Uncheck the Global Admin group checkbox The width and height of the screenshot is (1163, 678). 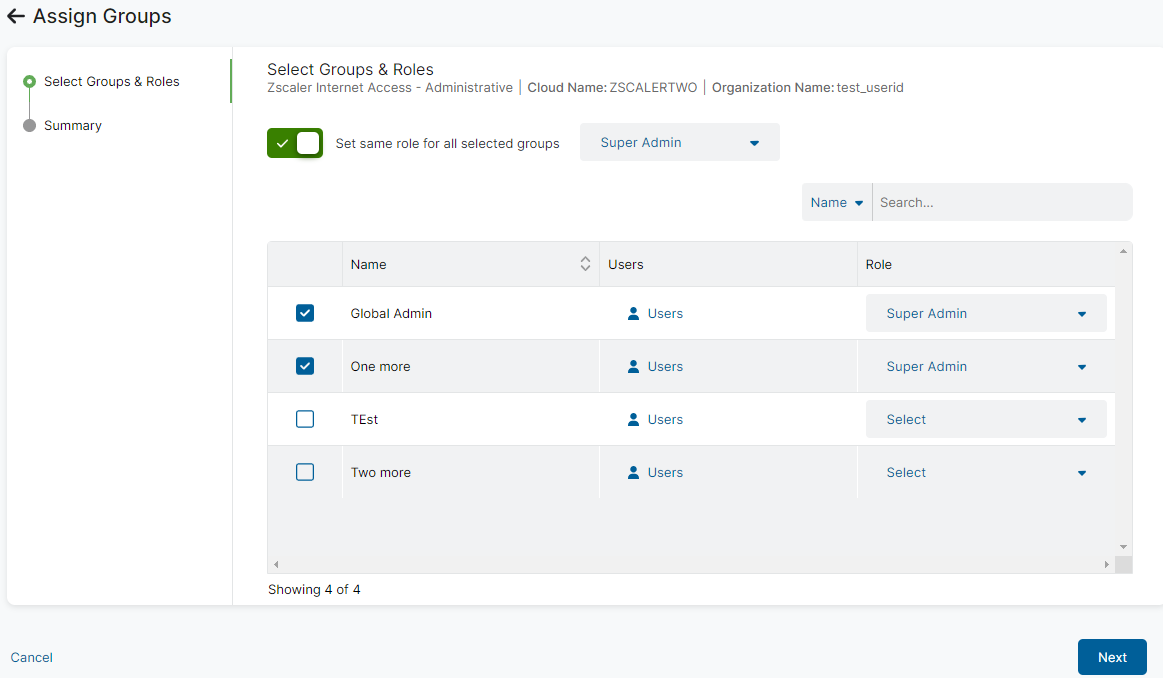[304, 313]
